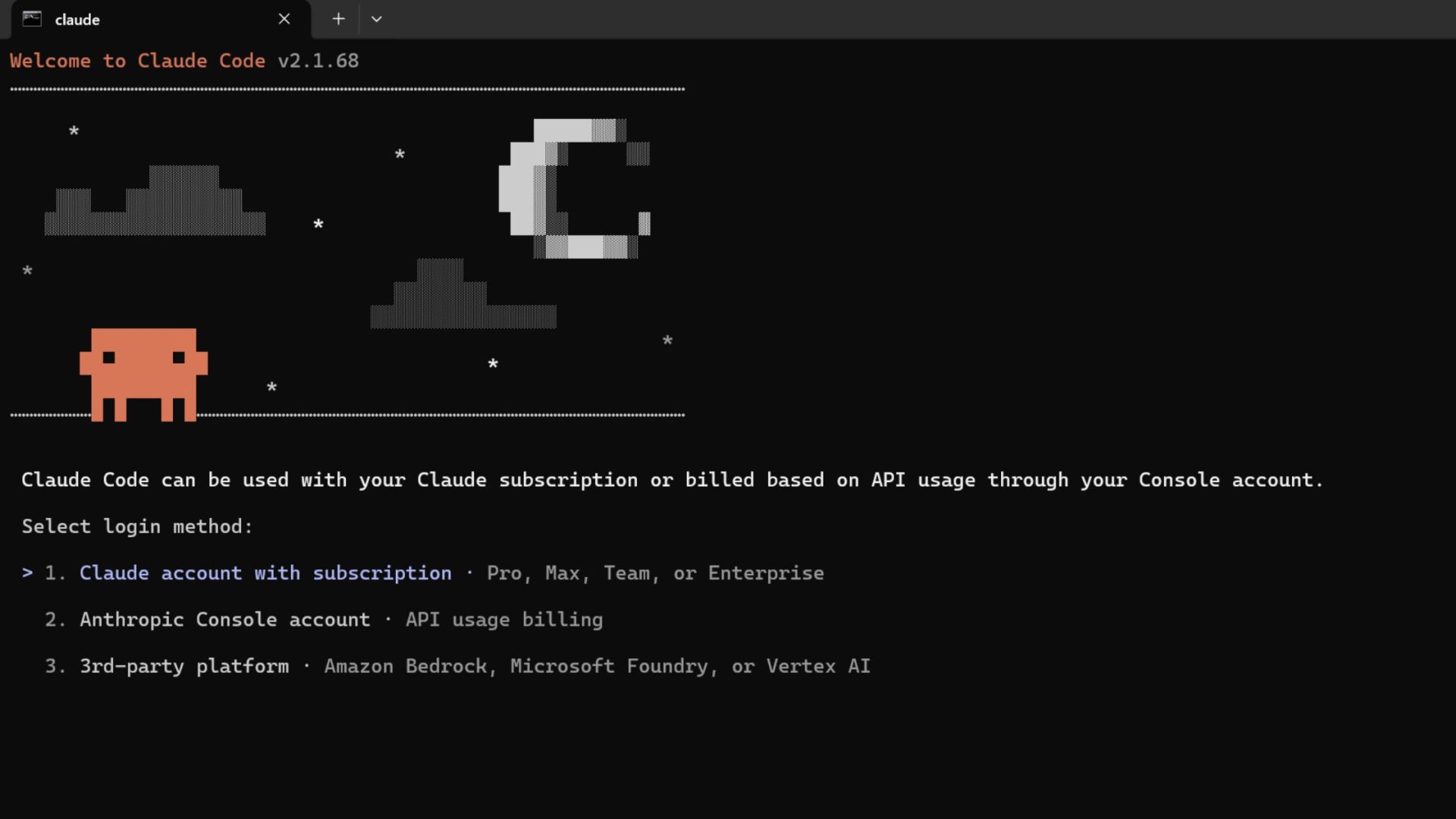
Task: Click the star beside the mascot
Action: tap(271, 388)
